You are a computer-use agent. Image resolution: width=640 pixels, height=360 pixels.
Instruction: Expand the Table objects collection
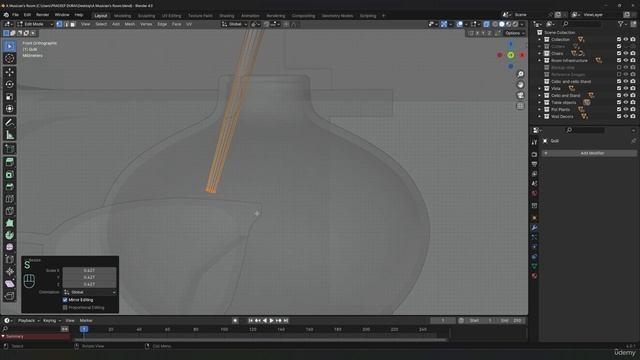coord(540,102)
